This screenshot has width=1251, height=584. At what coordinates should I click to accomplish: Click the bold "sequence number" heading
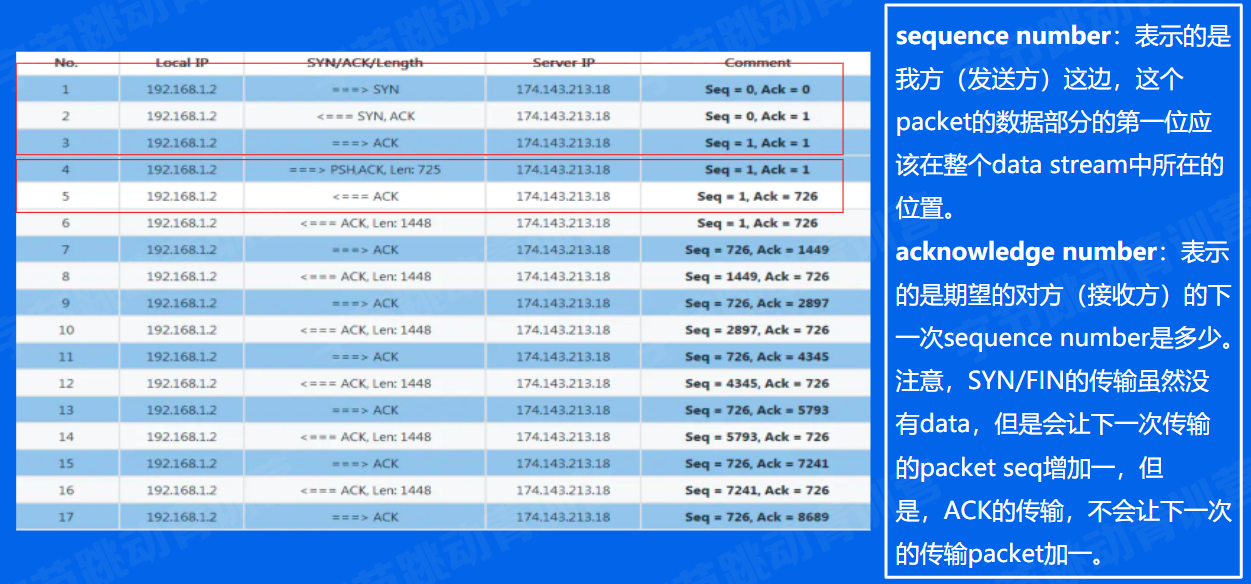pyautogui.click(x=1002, y=36)
